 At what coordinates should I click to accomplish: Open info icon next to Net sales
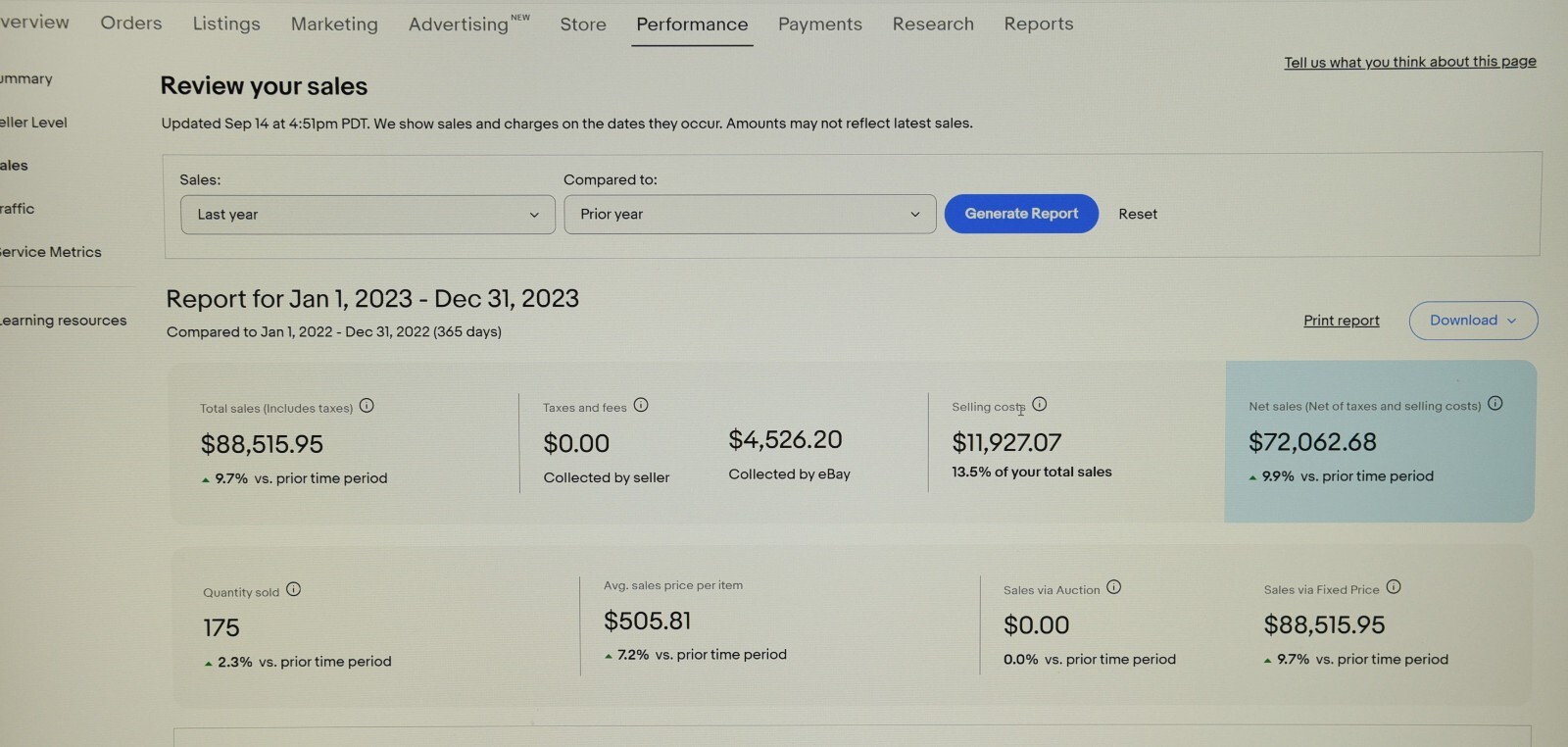[x=1495, y=403]
